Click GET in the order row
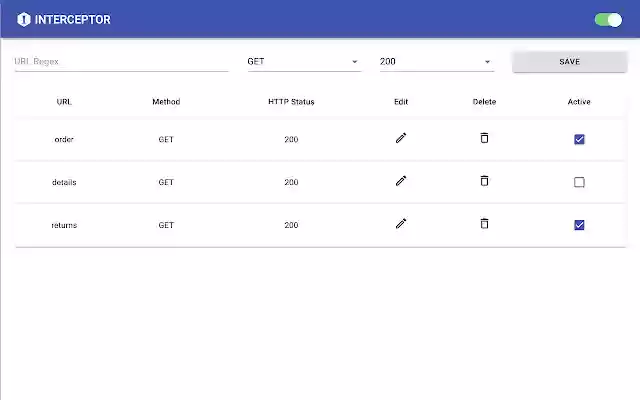The height and width of the screenshot is (400, 640). 166,139
